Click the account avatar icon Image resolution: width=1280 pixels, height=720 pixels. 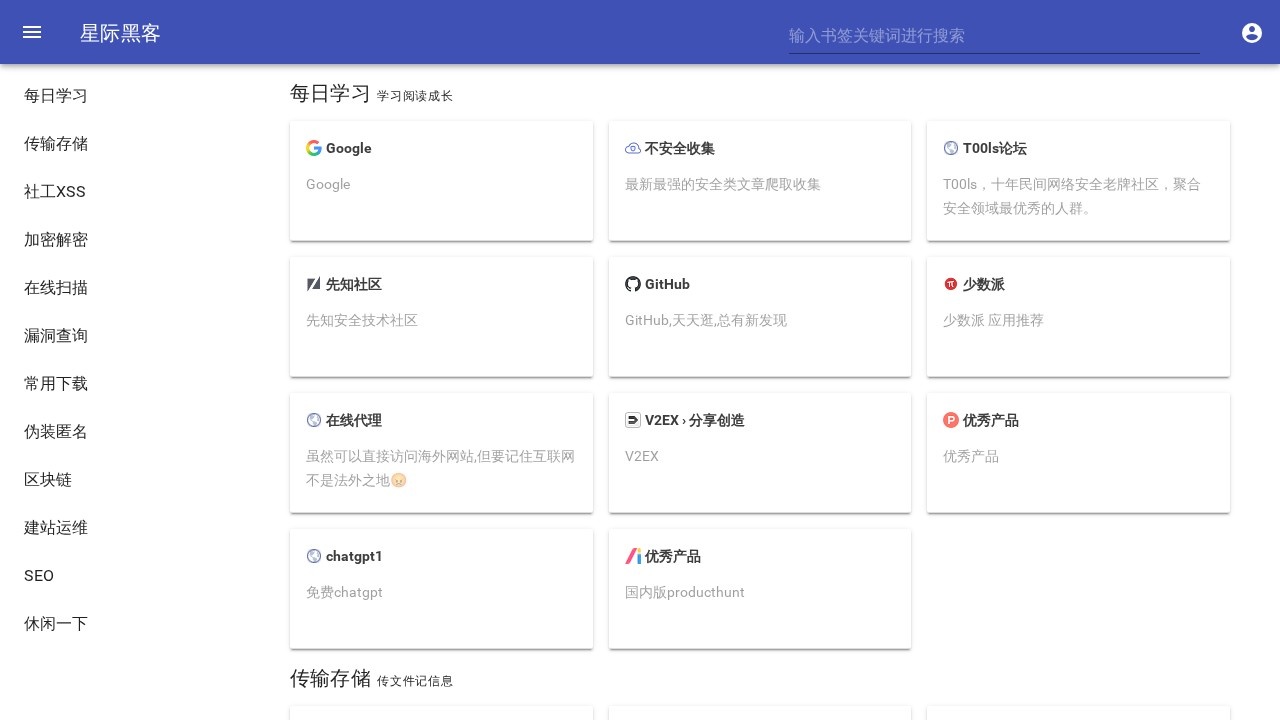tap(1252, 33)
